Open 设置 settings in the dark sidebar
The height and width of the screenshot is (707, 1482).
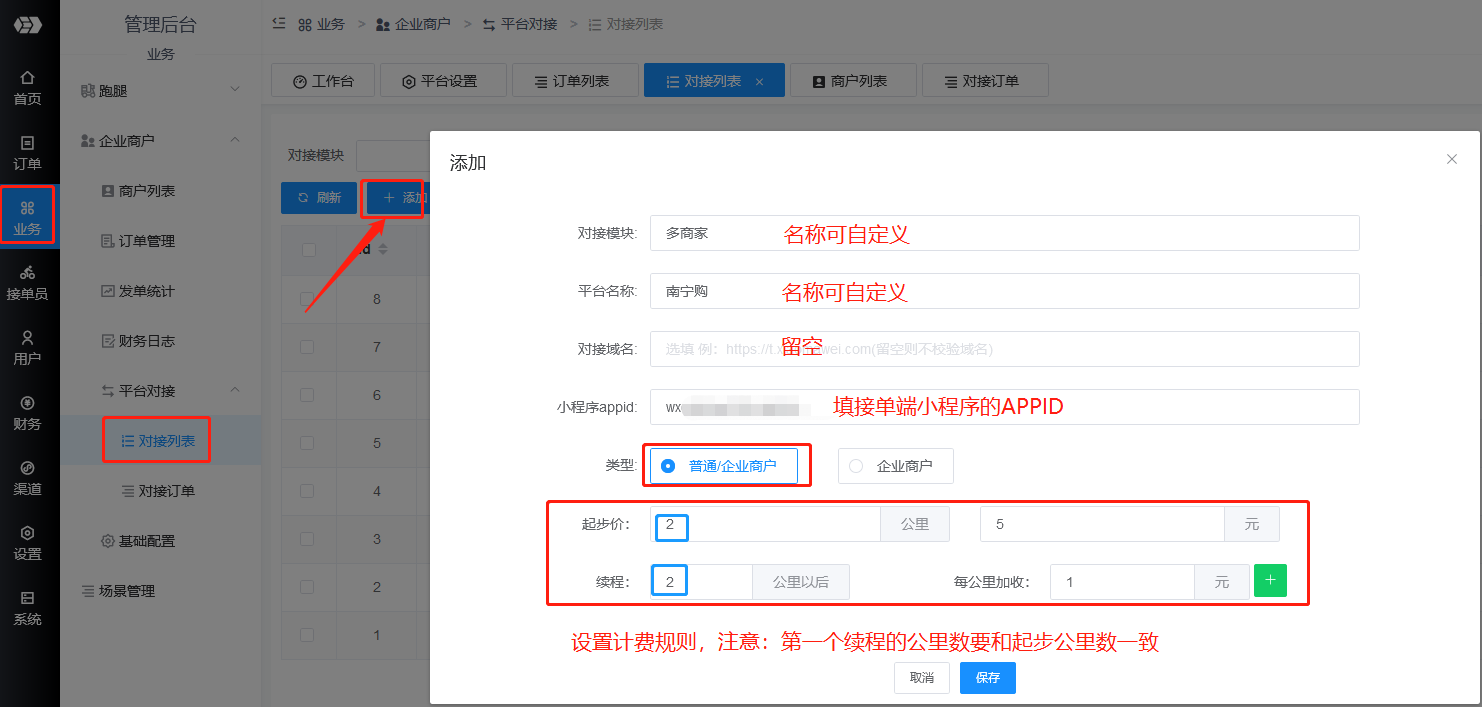(x=28, y=543)
